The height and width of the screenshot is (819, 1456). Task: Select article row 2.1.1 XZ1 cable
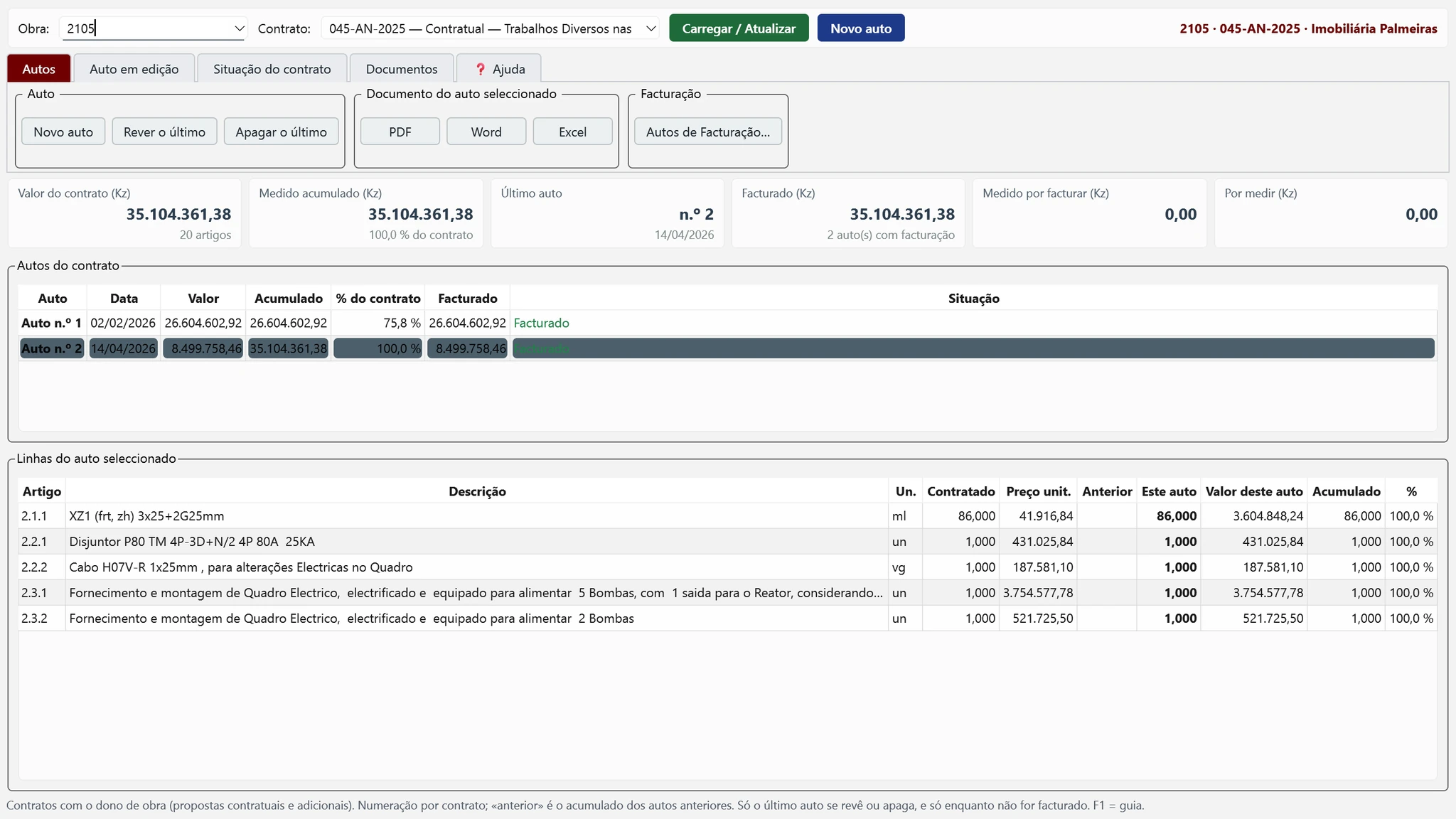[x=727, y=516]
